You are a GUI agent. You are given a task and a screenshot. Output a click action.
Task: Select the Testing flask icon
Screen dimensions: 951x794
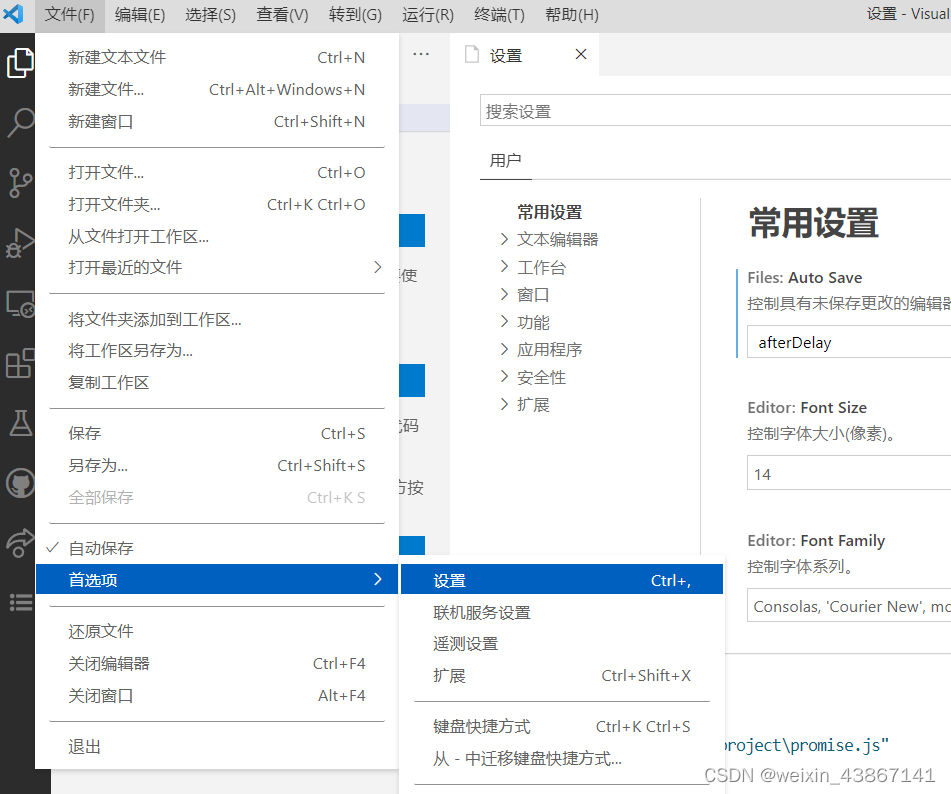21,422
